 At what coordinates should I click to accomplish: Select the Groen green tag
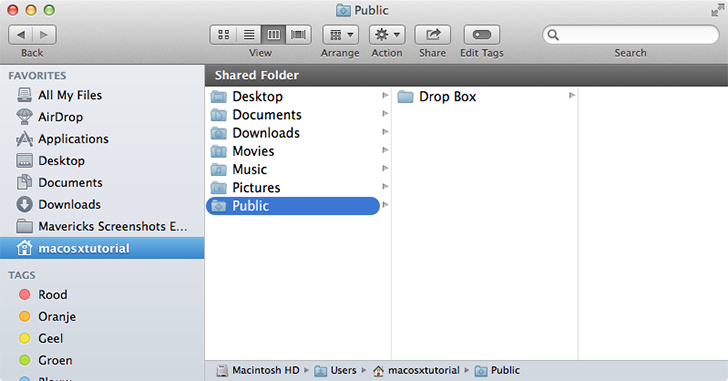click(x=102, y=360)
